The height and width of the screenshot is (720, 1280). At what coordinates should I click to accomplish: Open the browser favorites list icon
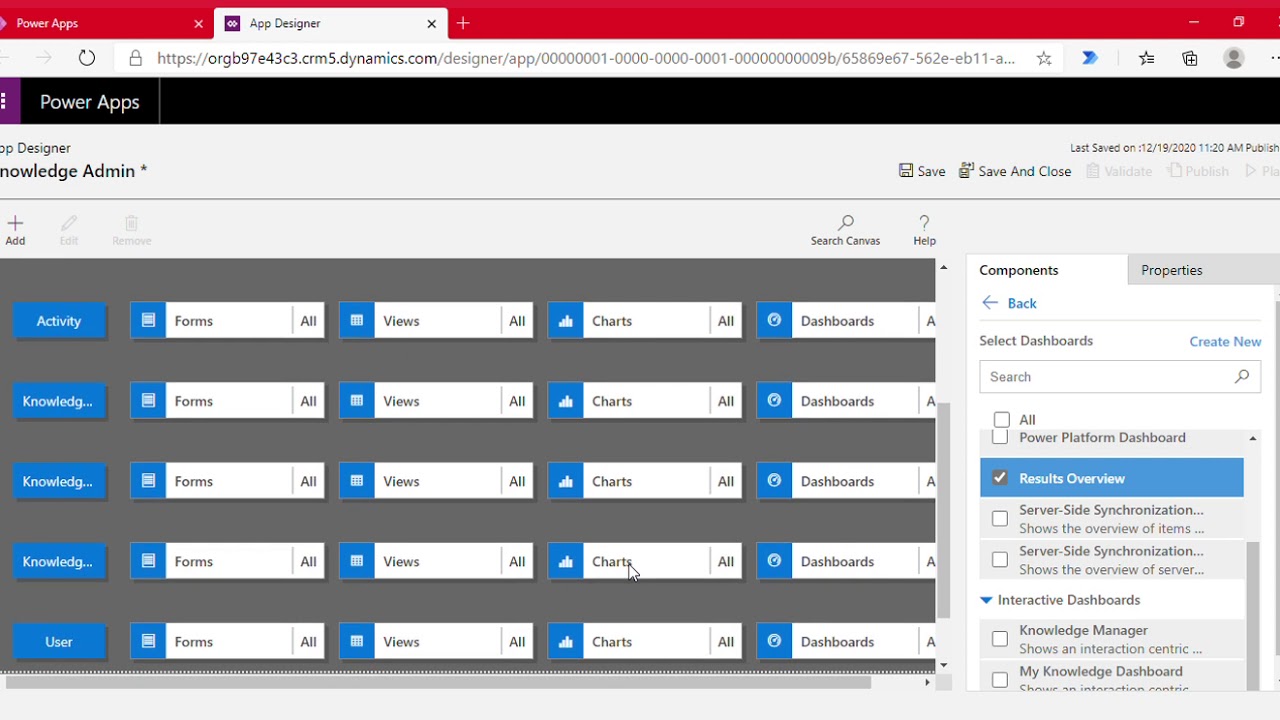coord(1147,58)
